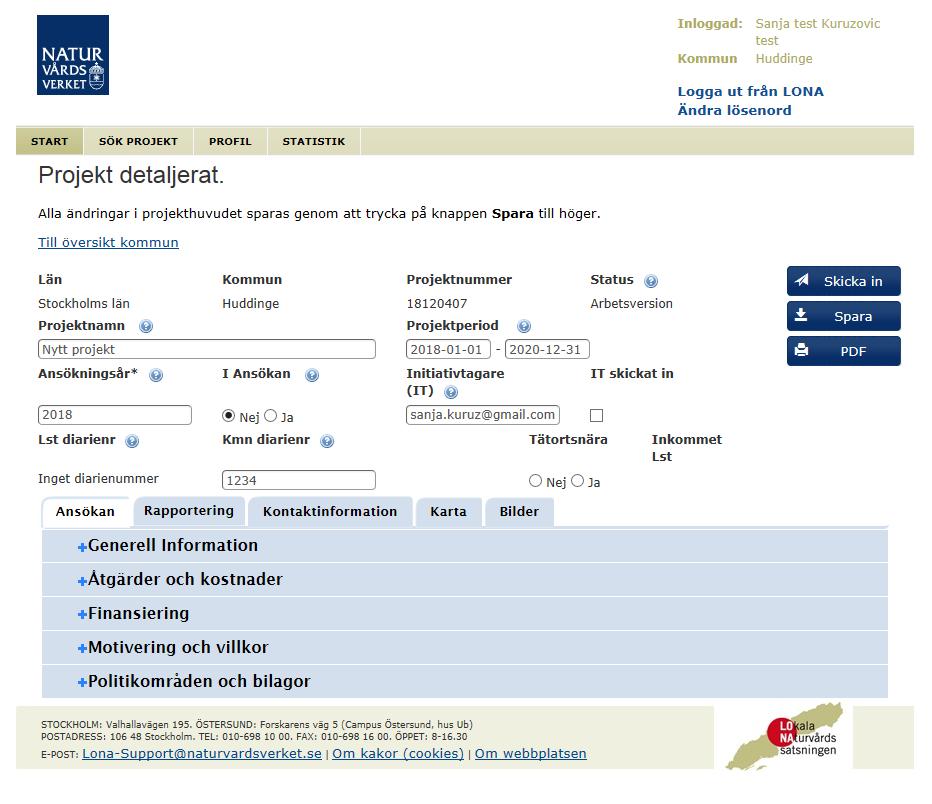This screenshot has width=932, height=804.
Task: Select Nej for Tätortsnära
Action: tap(535, 481)
